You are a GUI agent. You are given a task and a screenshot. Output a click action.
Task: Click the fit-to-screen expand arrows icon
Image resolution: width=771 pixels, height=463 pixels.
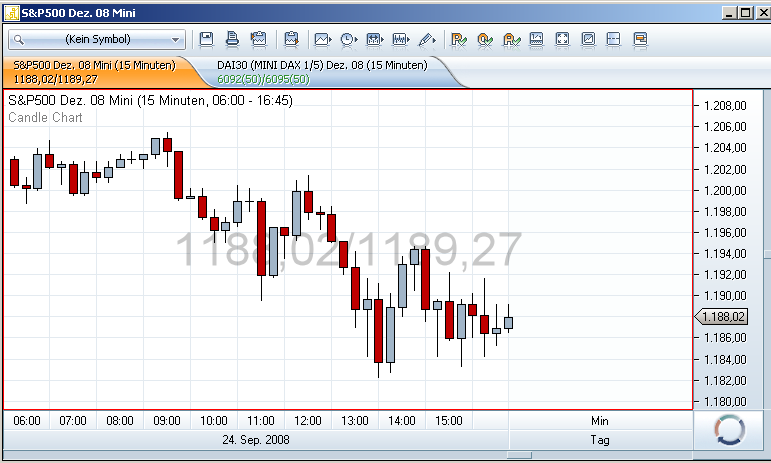[562, 39]
